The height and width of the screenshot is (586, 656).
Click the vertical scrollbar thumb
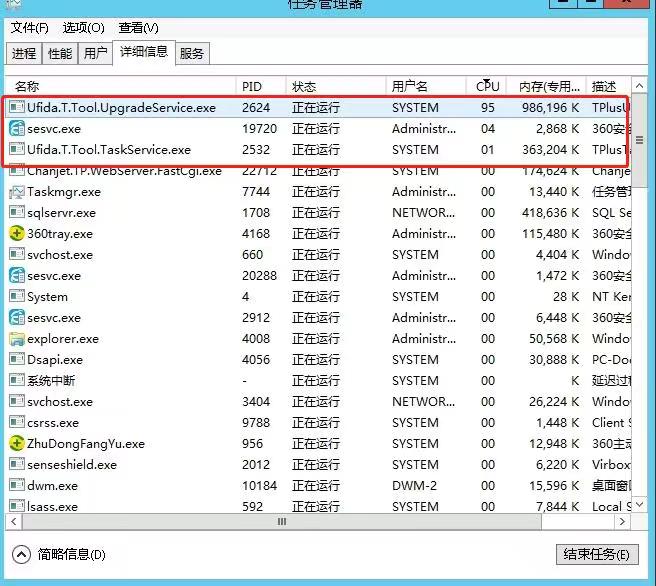639,141
